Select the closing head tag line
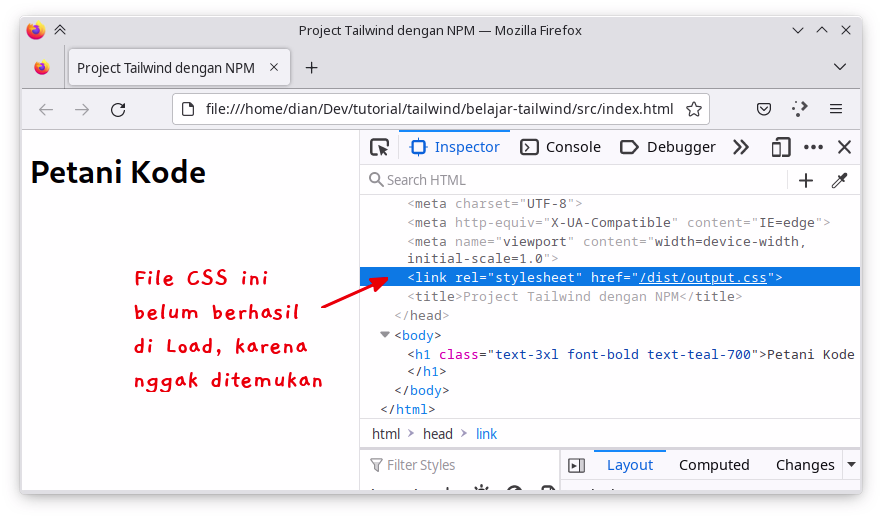882x518 pixels. coord(422,316)
